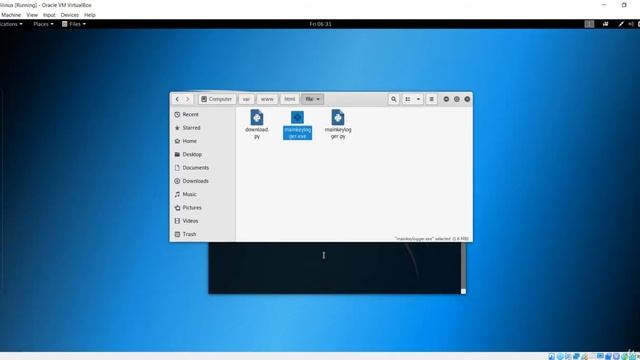Click the pen icon in top bar
The width and height of the screenshot is (640, 360).
pyautogui.click(x=621, y=24)
